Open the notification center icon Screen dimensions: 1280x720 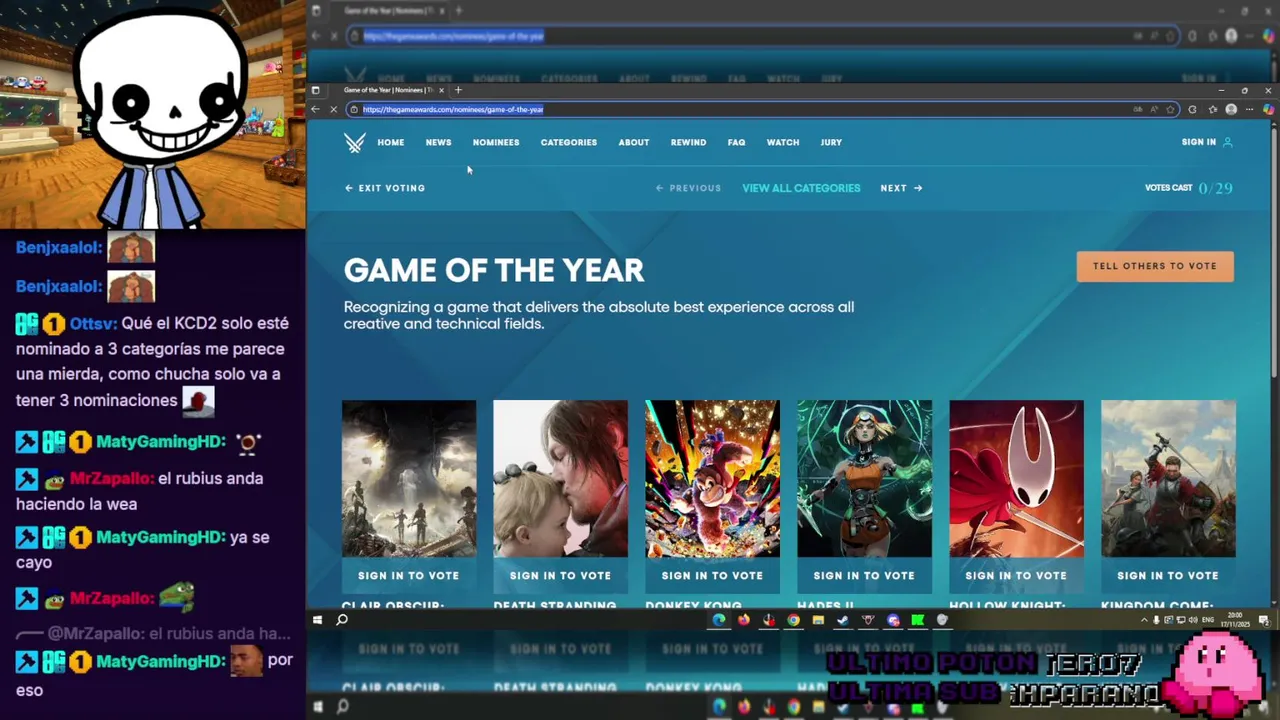(x=1267, y=620)
